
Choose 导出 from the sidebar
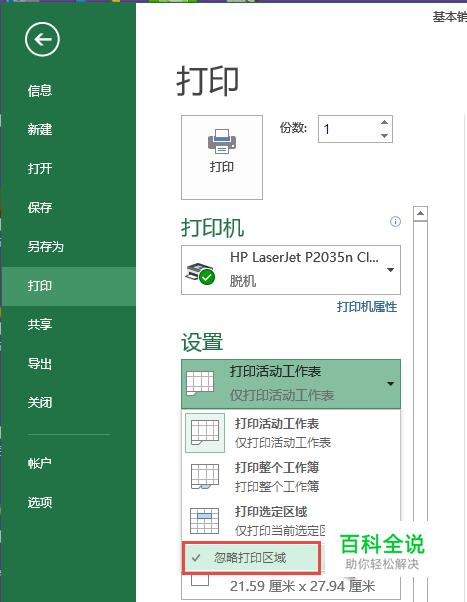[x=40, y=364]
